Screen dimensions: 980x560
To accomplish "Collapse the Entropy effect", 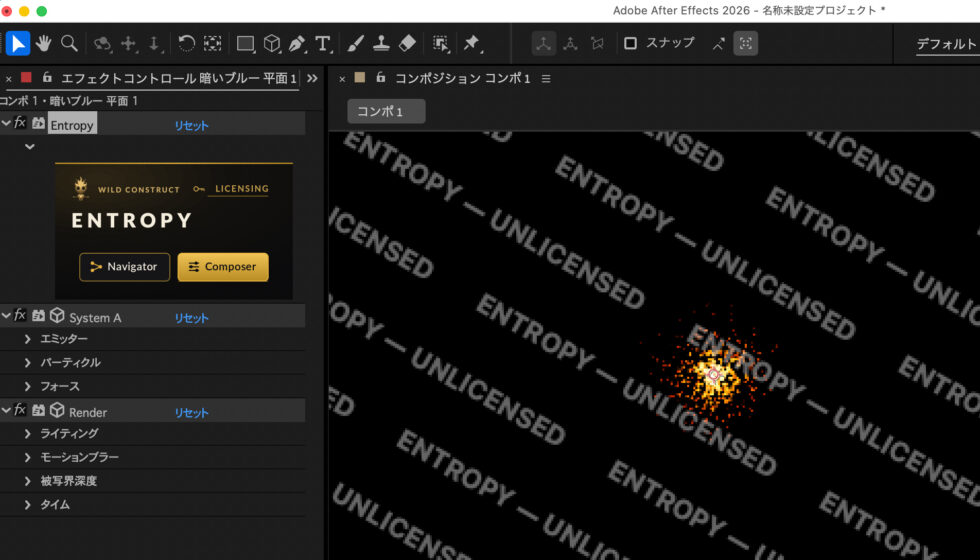I will tap(6, 123).
